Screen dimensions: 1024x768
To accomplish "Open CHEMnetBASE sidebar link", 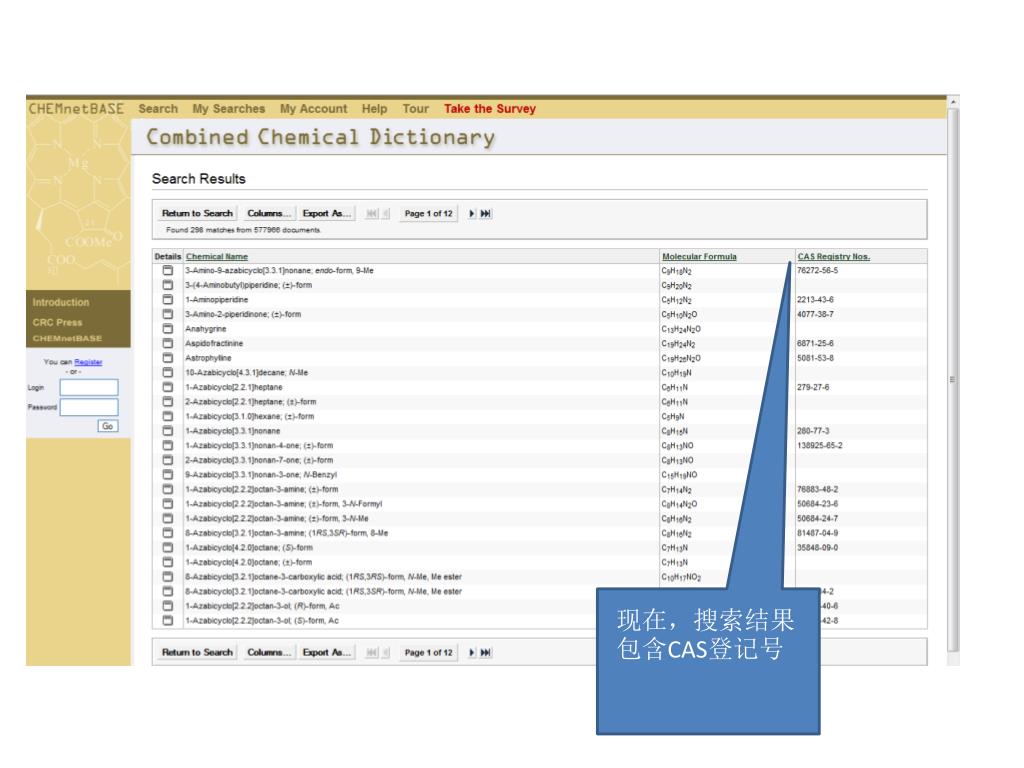I will point(67,338).
